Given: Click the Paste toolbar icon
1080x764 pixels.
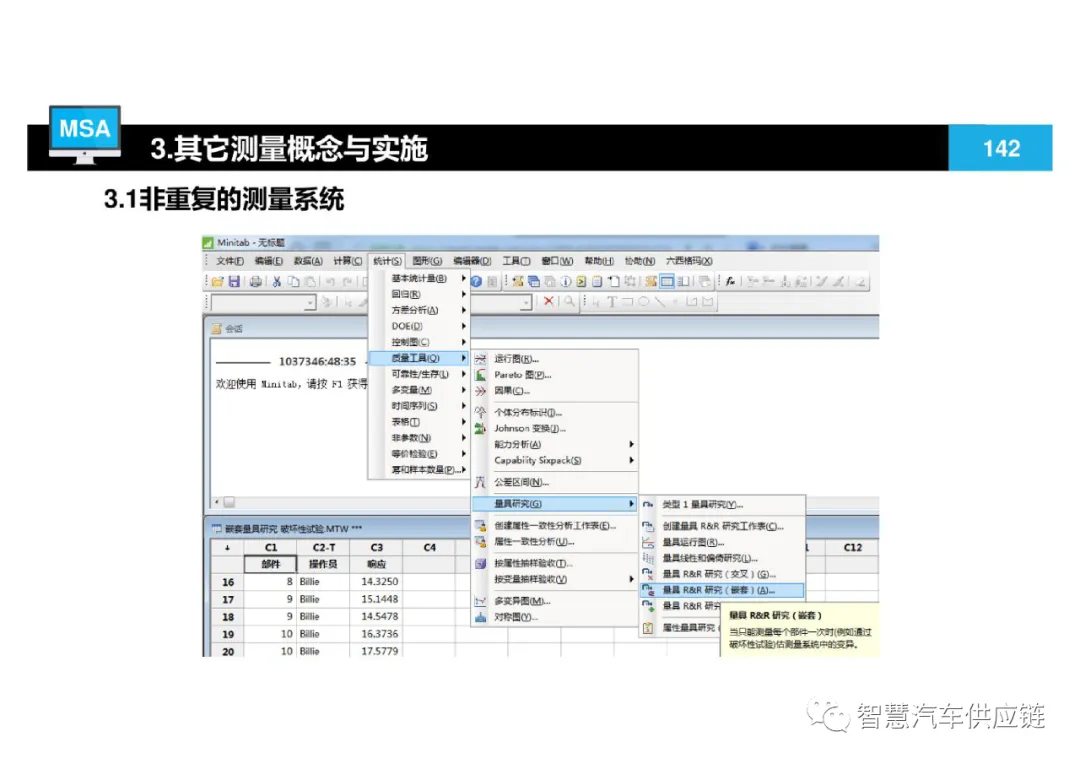Looking at the screenshot, I should [311, 281].
